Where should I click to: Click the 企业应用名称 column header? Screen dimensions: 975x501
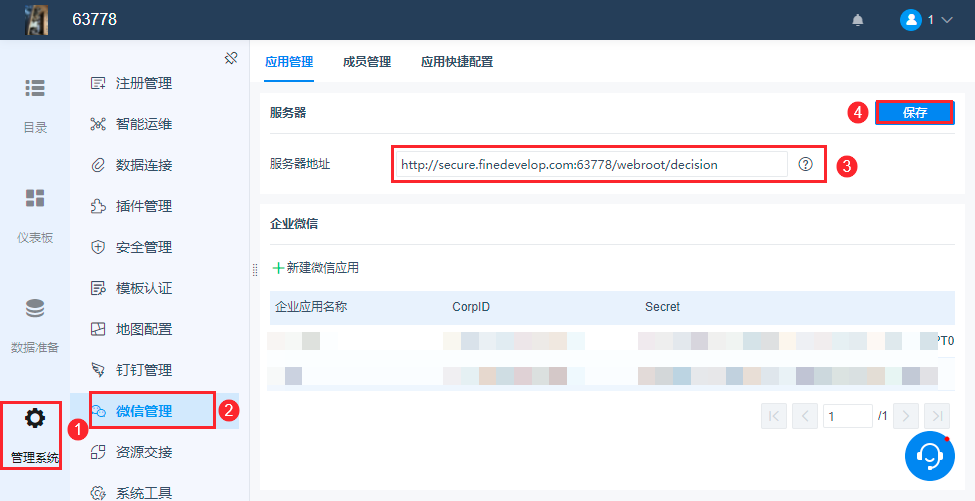click(311, 306)
